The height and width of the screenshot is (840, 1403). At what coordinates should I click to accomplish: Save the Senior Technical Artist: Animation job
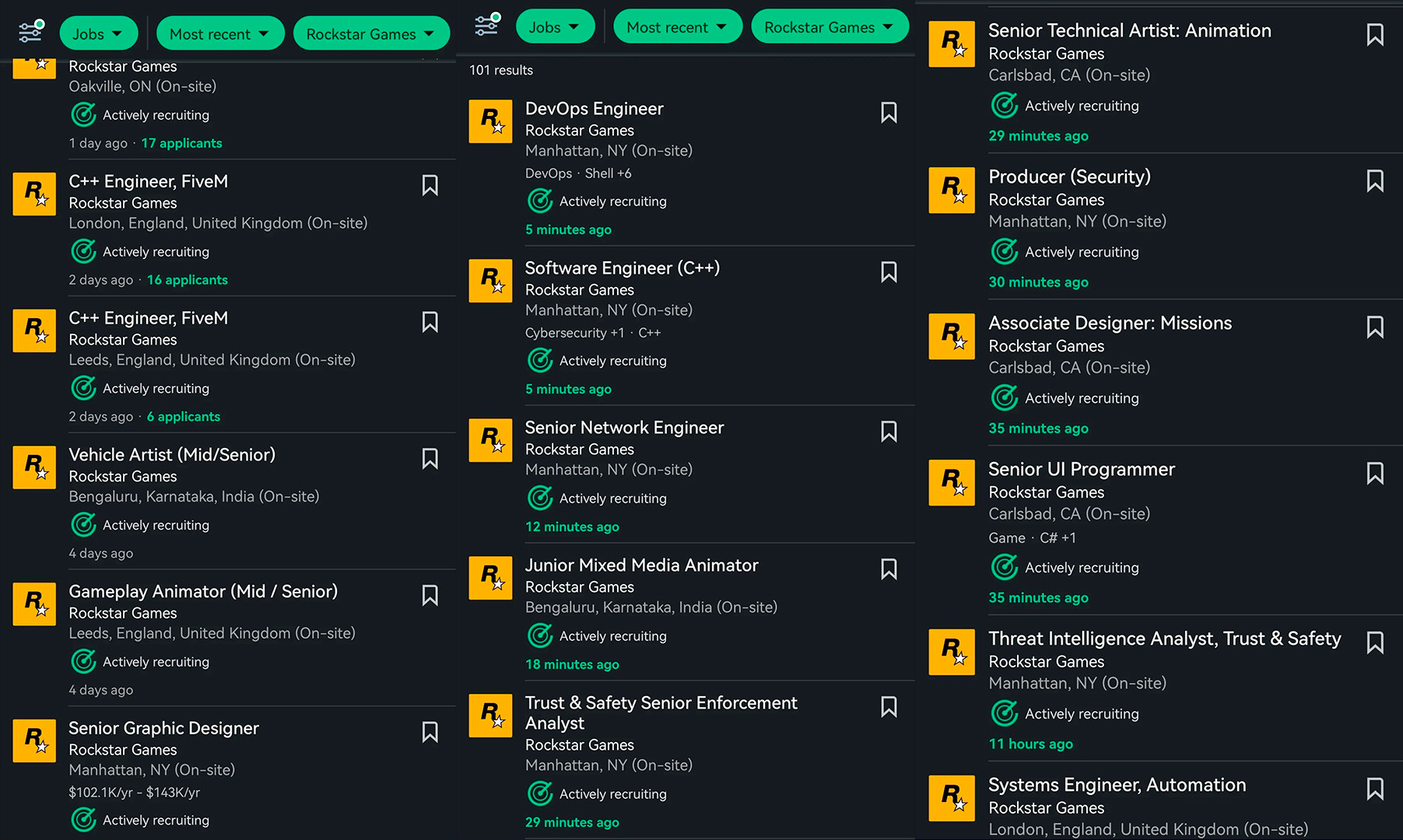[x=1375, y=35]
